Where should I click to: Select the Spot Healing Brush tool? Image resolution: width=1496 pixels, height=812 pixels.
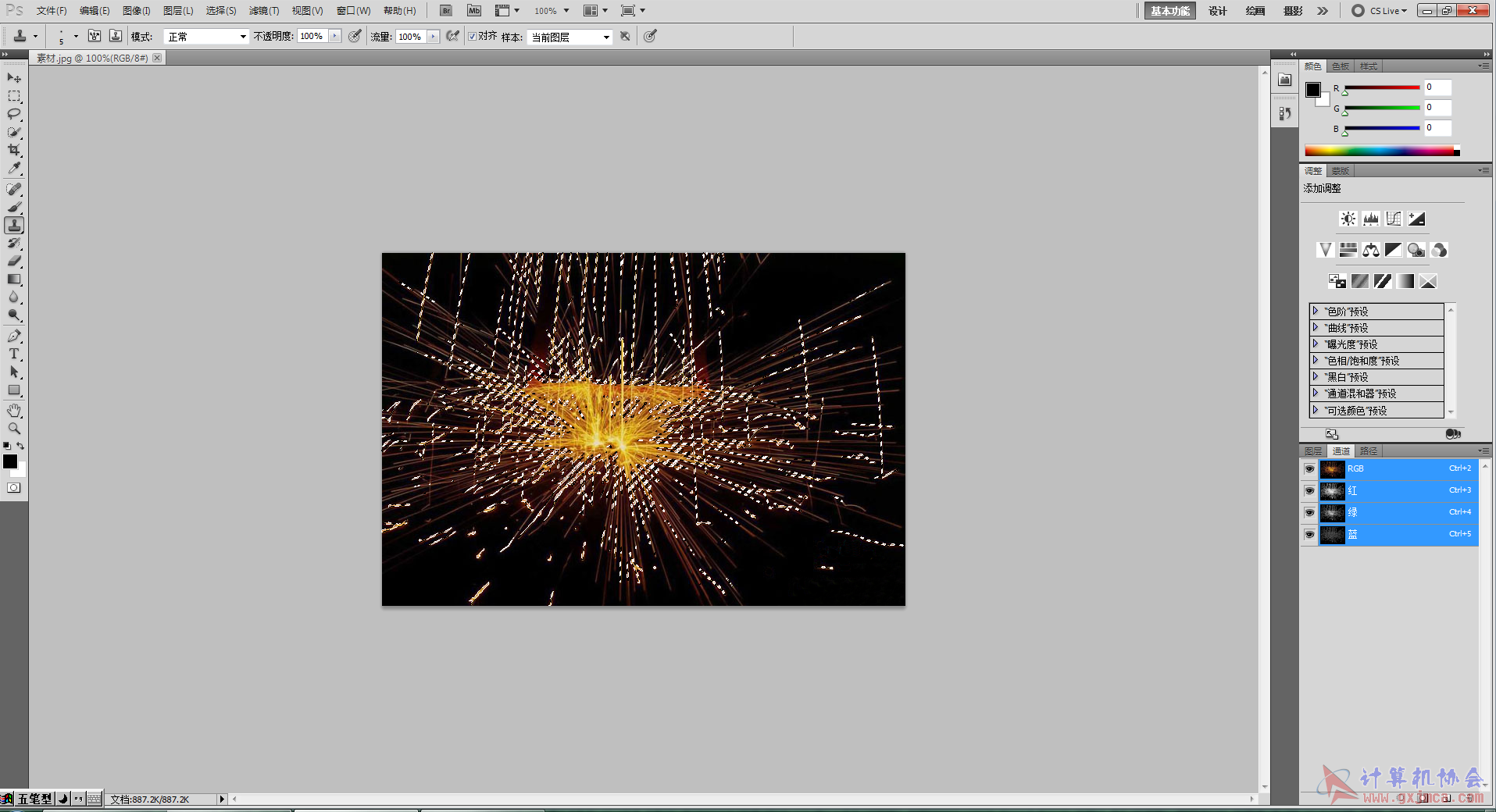point(14,189)
